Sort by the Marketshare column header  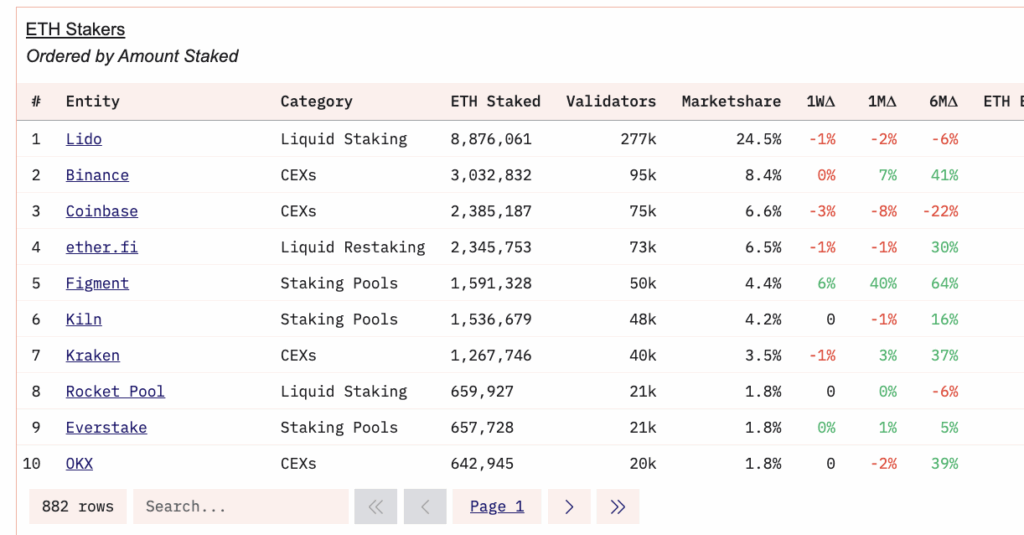point(731,101)
